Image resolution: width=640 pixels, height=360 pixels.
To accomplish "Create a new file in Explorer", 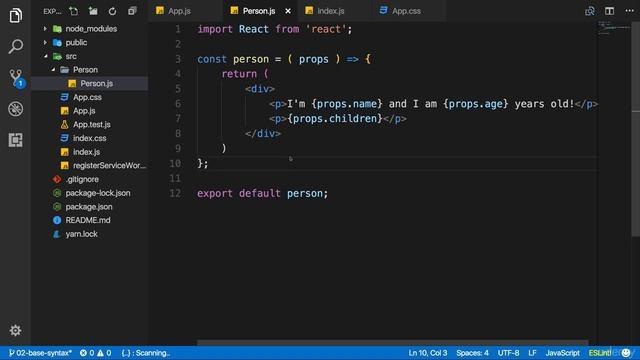I will [73, 11].
